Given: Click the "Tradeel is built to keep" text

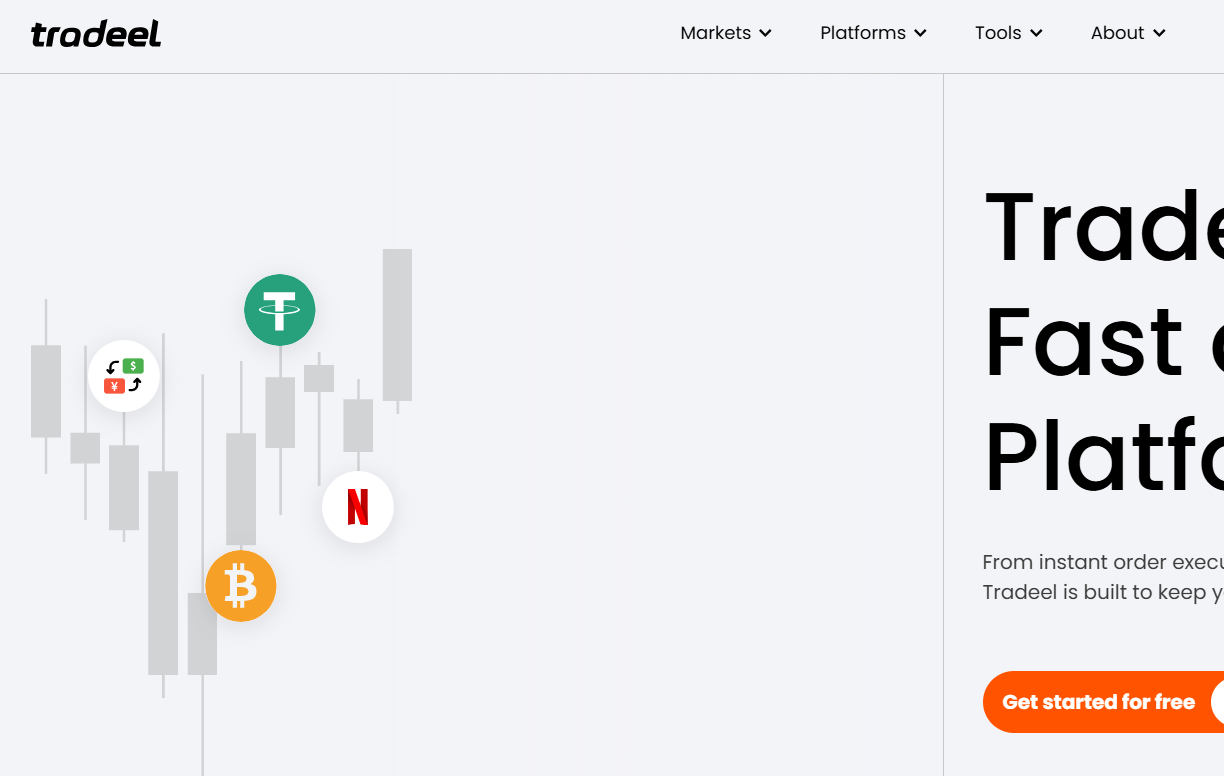Looking at the screenshot, I should pyautogui.click(x=1102, y=592).
